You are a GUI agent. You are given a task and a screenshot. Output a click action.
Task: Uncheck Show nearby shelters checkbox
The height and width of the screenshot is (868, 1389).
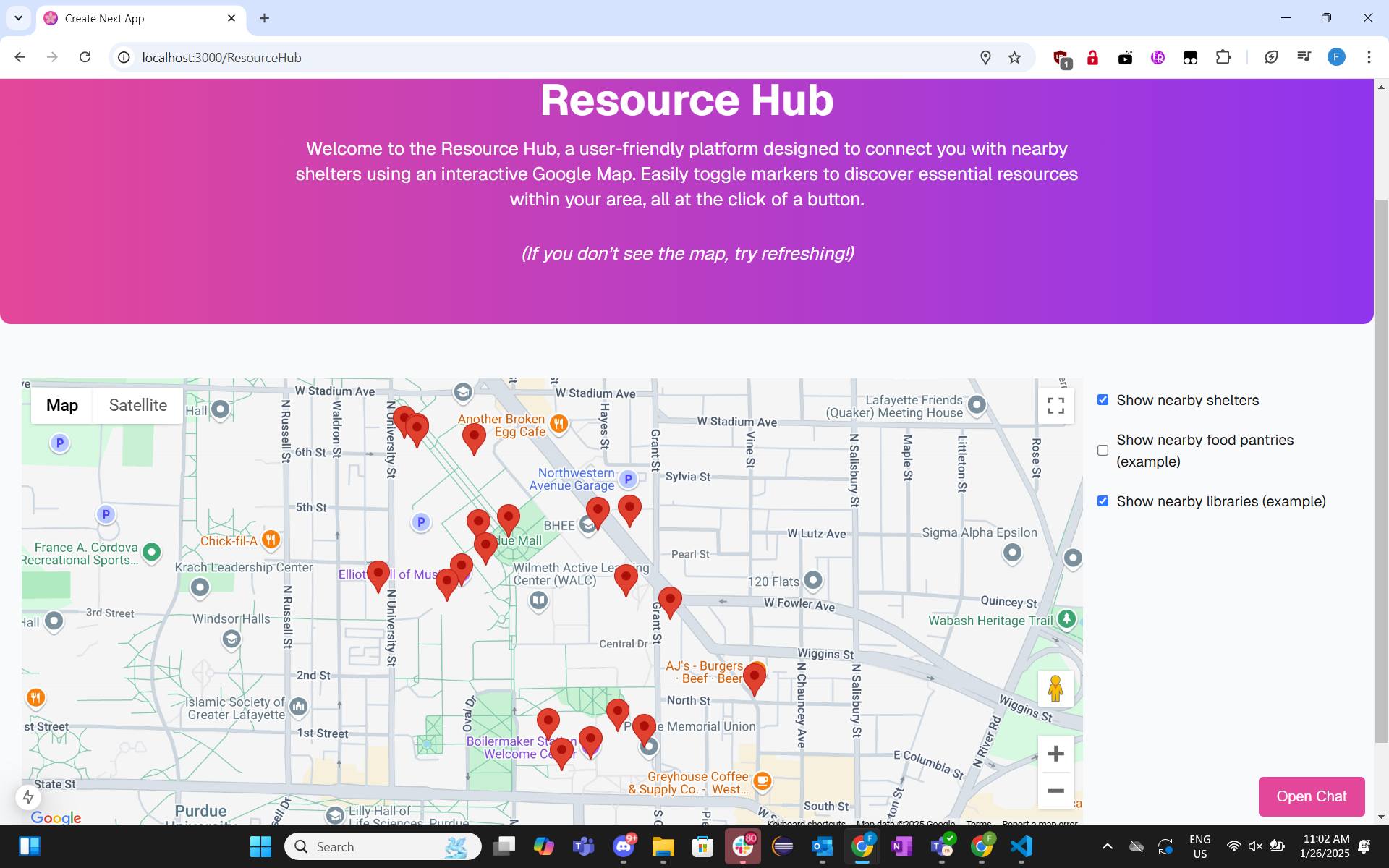[x=1103, y=400]
